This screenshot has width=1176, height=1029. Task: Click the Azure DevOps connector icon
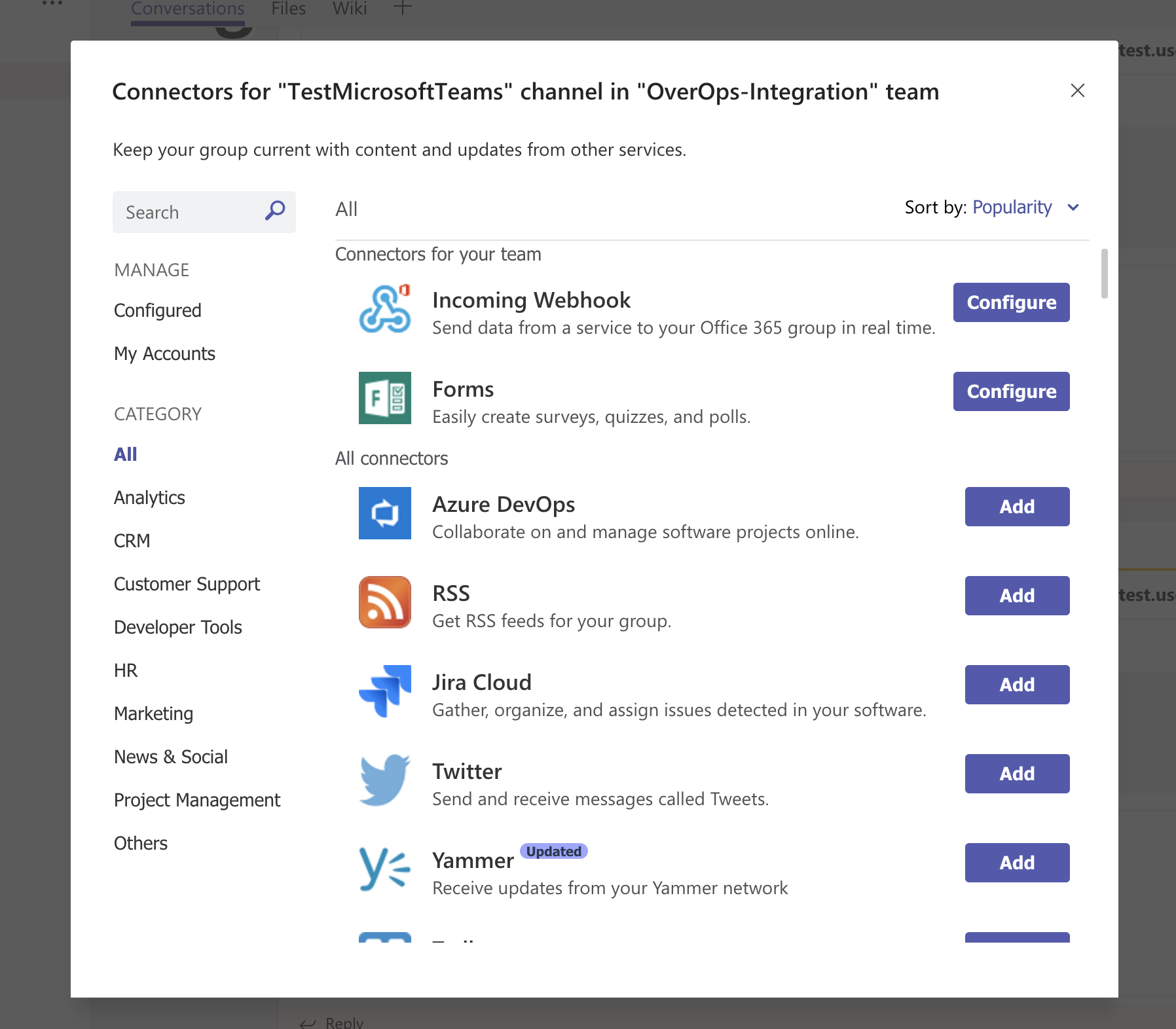pos(385,513)
